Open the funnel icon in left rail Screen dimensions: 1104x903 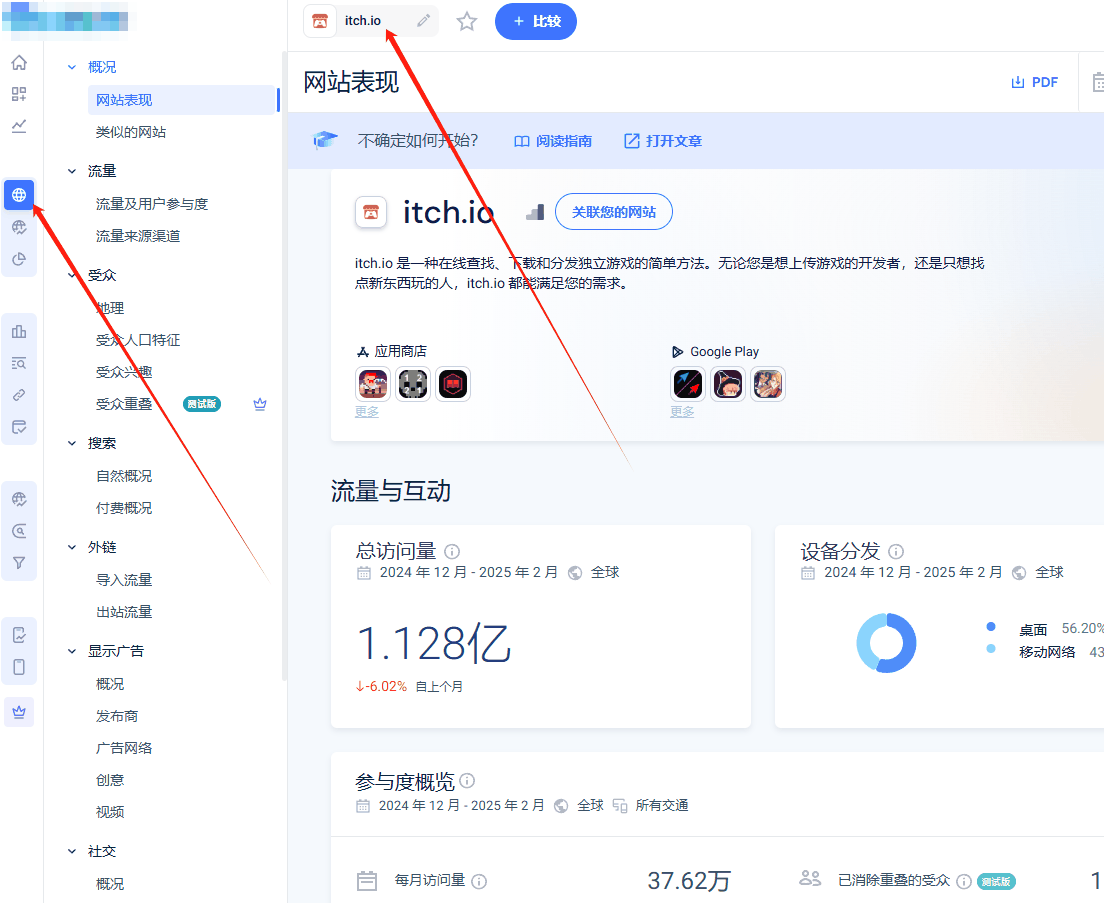click(19, 563)
